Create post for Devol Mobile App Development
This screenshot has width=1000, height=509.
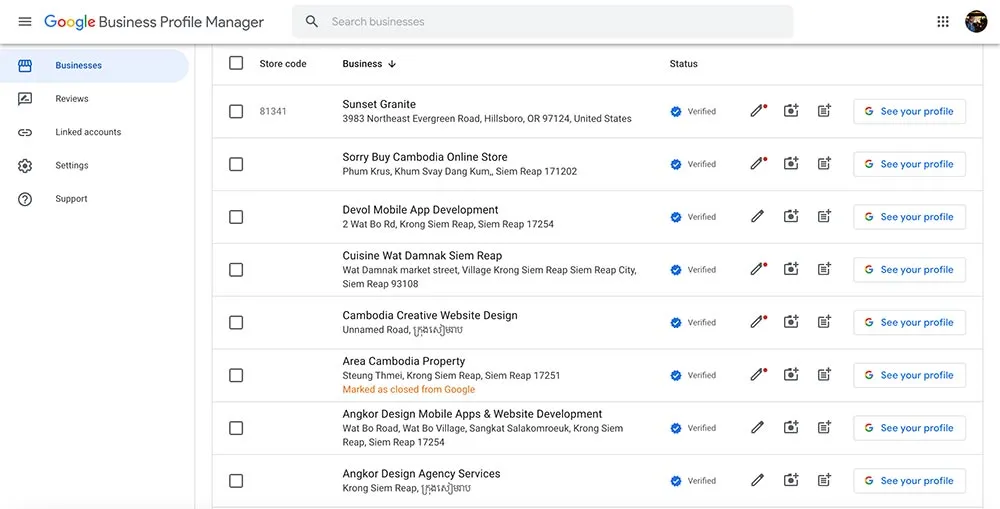coord(824,217)
